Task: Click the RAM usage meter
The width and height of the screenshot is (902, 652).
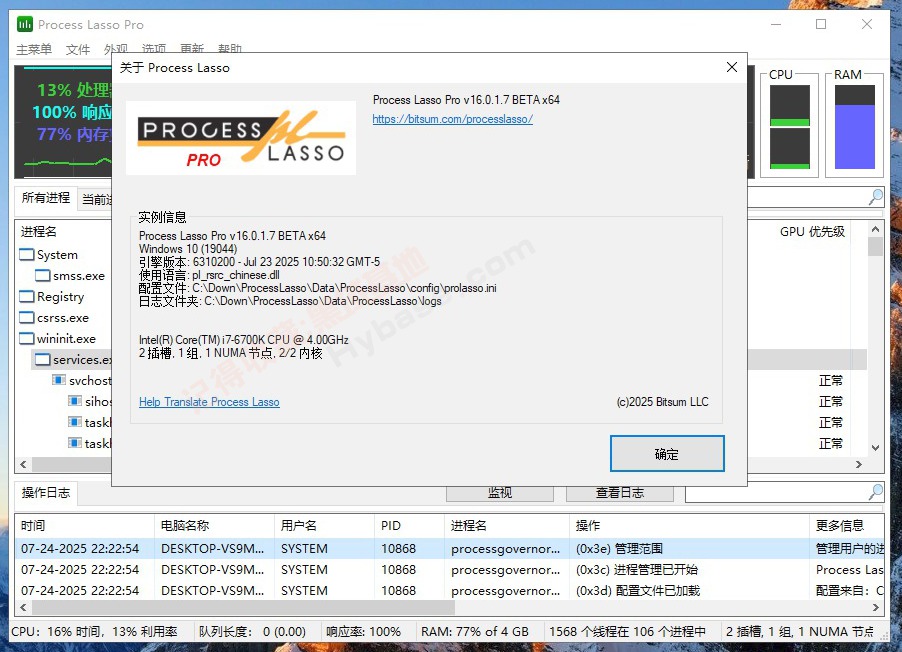Action: coord(854,126)
